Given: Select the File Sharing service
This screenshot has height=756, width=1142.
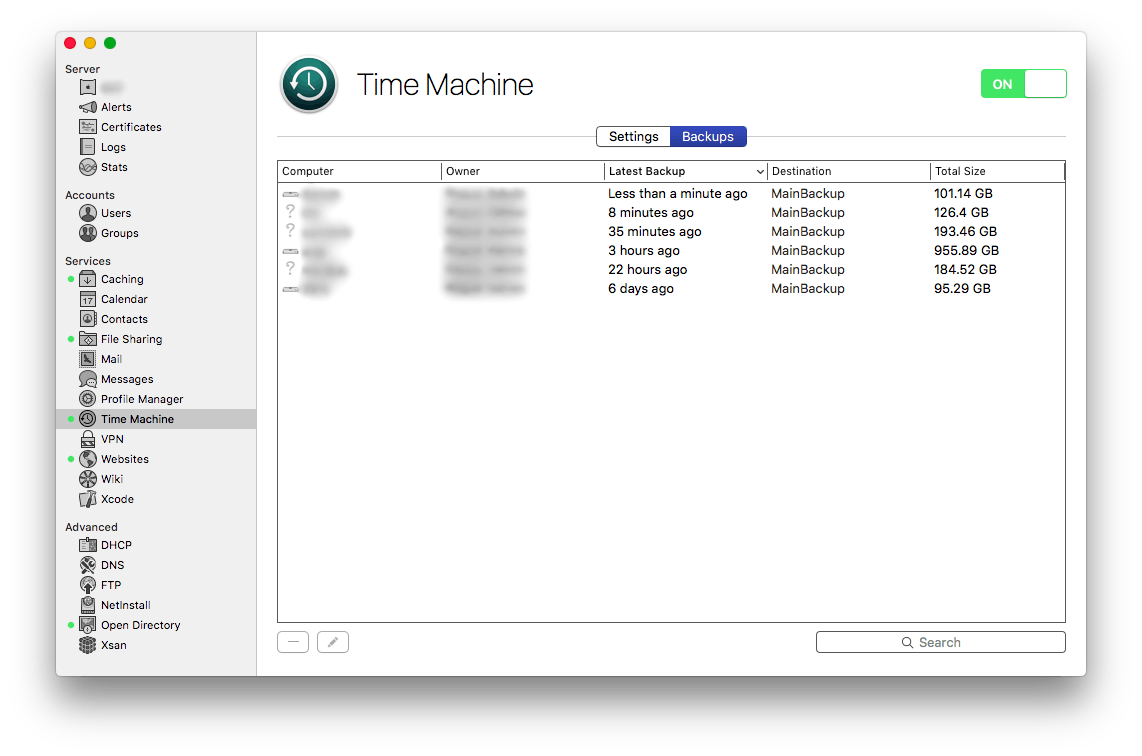Looking at the screenshot, I should tap(120, 339).
